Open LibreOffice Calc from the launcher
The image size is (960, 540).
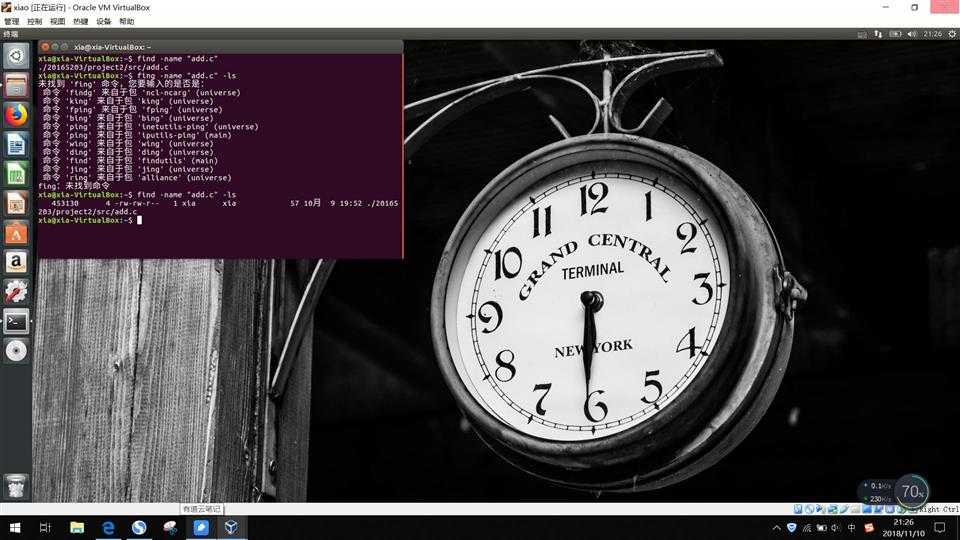pyautogui.click(x=16, y=174)
